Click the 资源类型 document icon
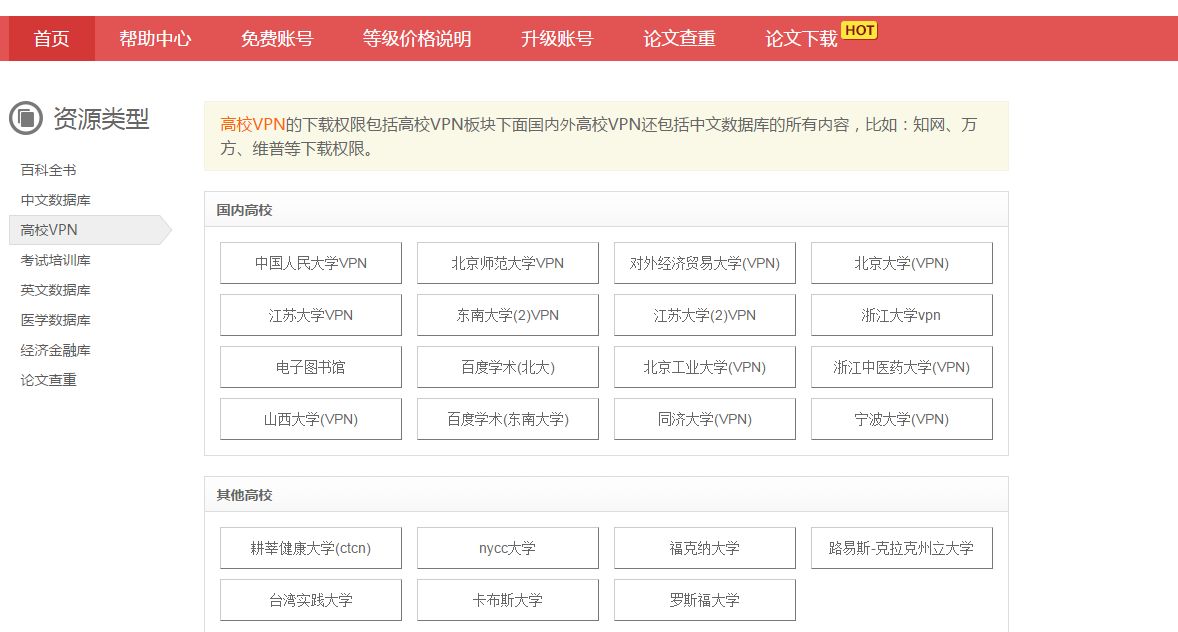This screenshot has width=1178, height=632. pyautogui.click(x=26, y=119)
